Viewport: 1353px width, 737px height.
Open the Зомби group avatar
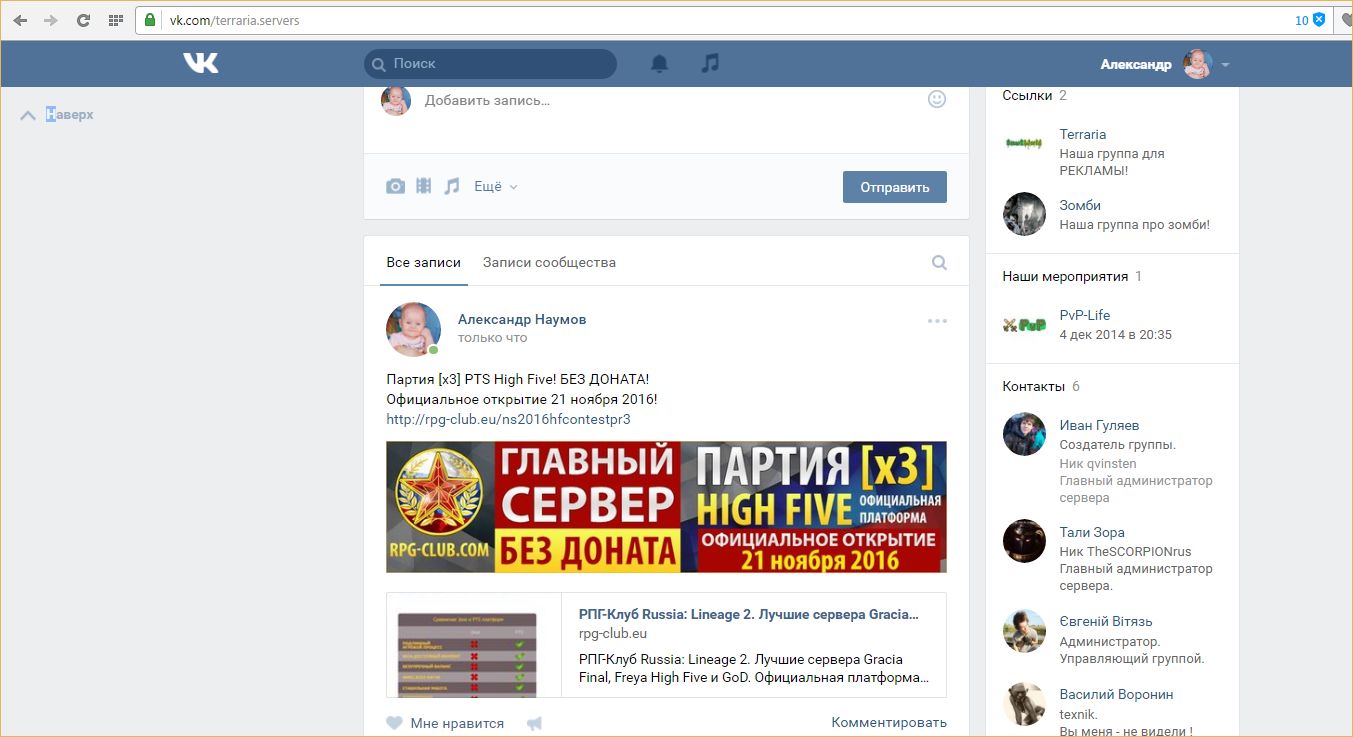1024,214
